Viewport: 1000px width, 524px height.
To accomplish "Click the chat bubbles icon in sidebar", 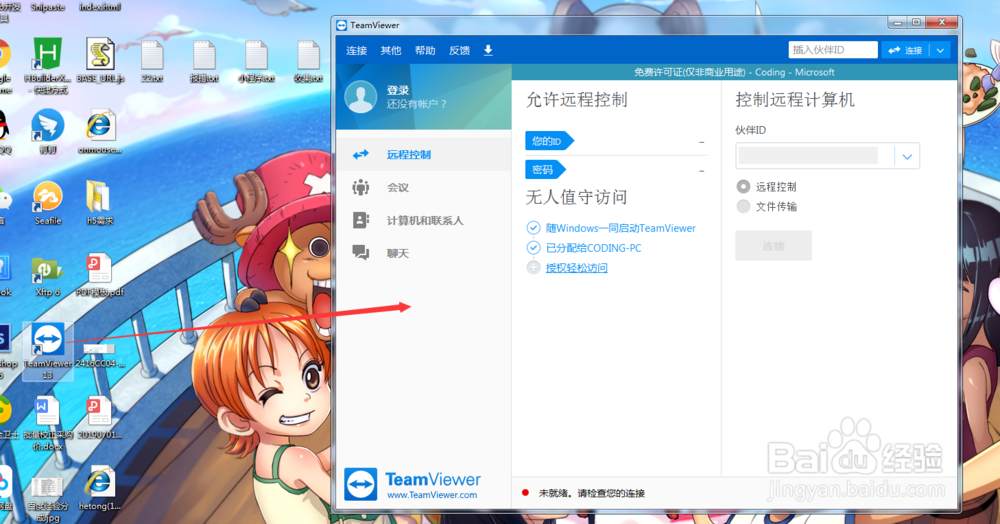I will click(x=361, y=253).
